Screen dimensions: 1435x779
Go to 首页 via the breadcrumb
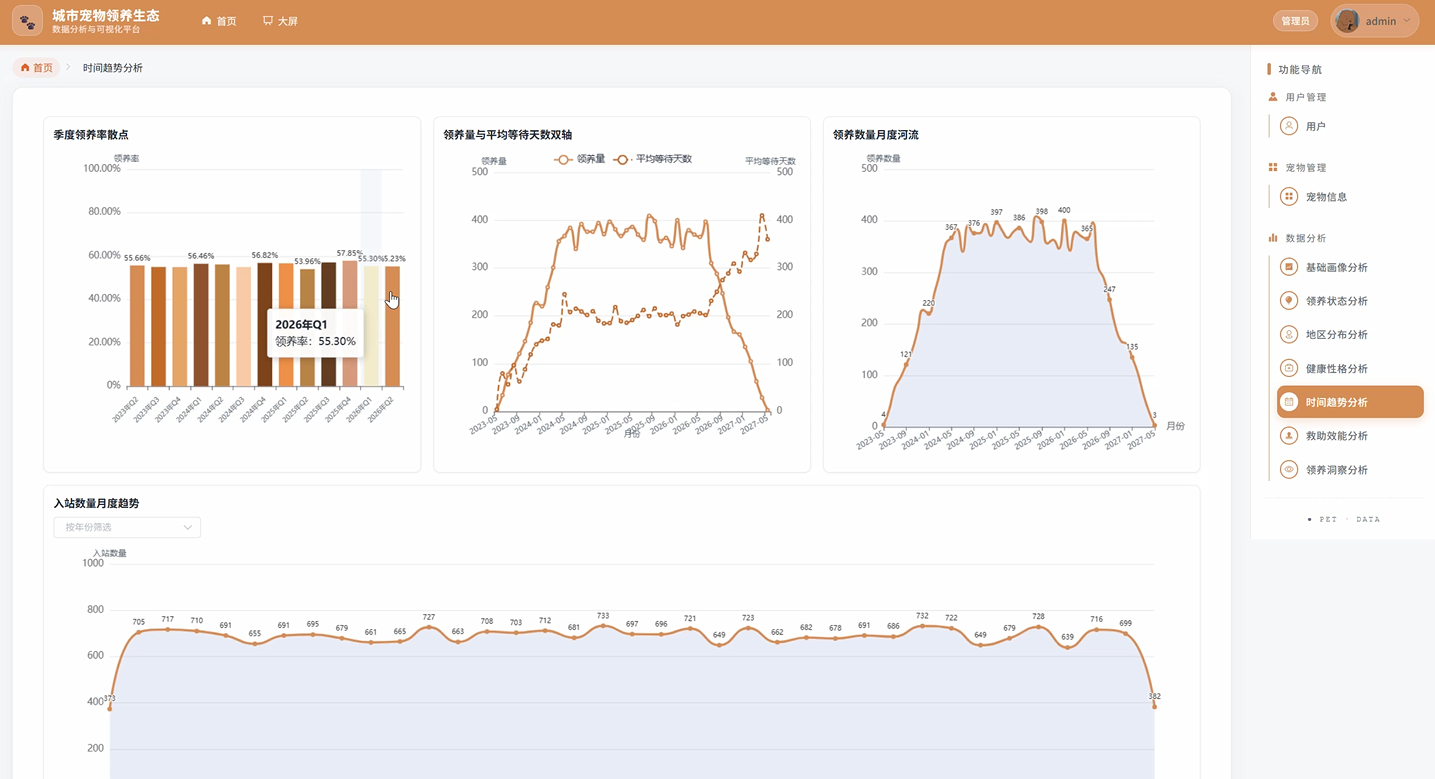36,68
